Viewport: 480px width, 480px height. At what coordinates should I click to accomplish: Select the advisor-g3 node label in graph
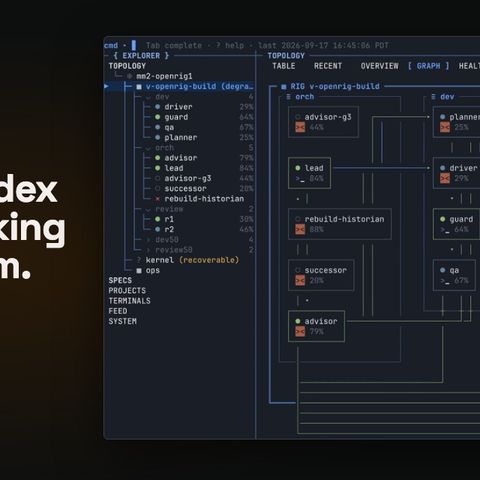pyautogui.click(x=328, y=117)
